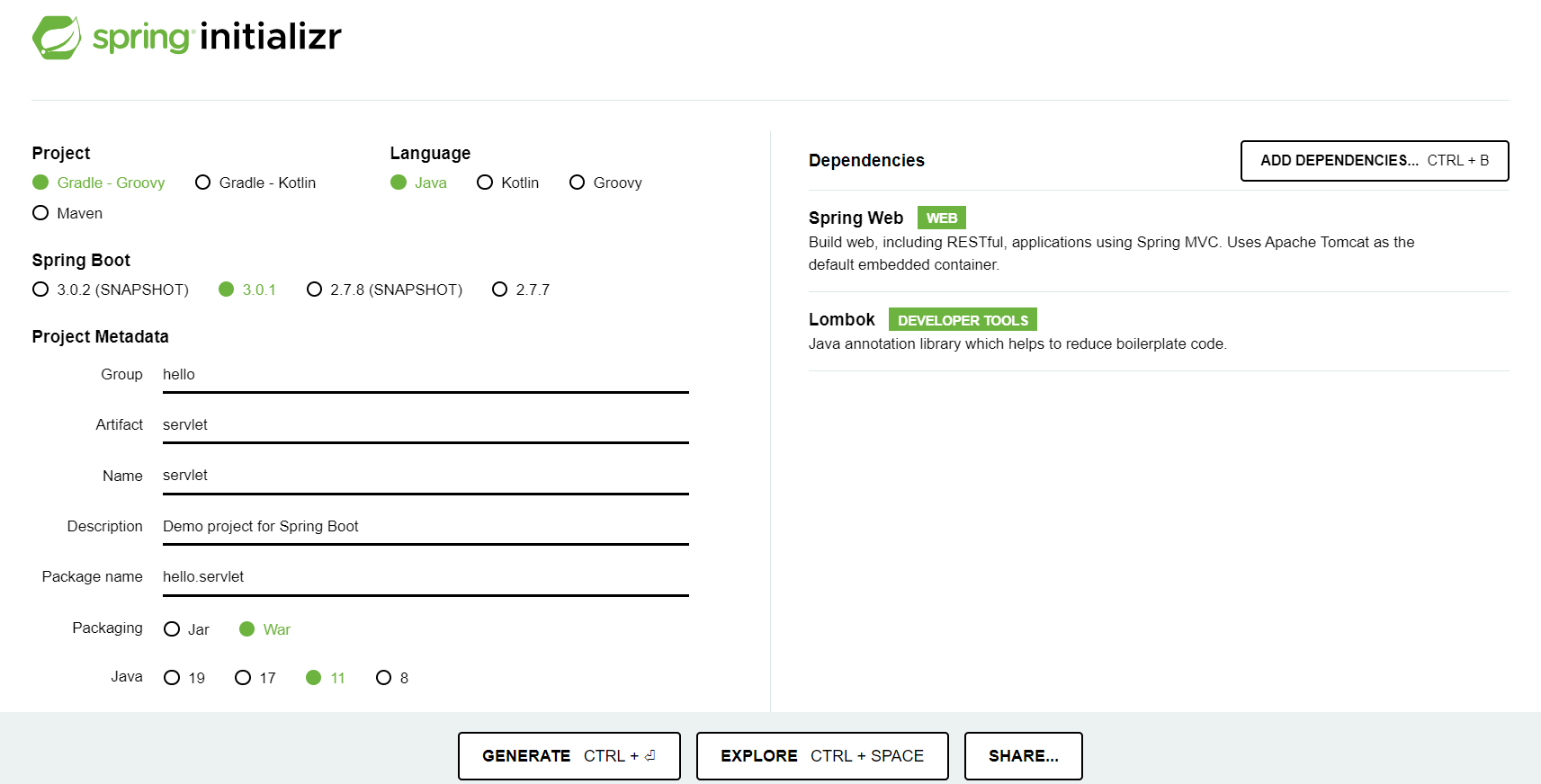This screenshot has height=784, width=1541.
Task: Choose Spring Boot 3.0.1 version
Action: click(247, 290)
